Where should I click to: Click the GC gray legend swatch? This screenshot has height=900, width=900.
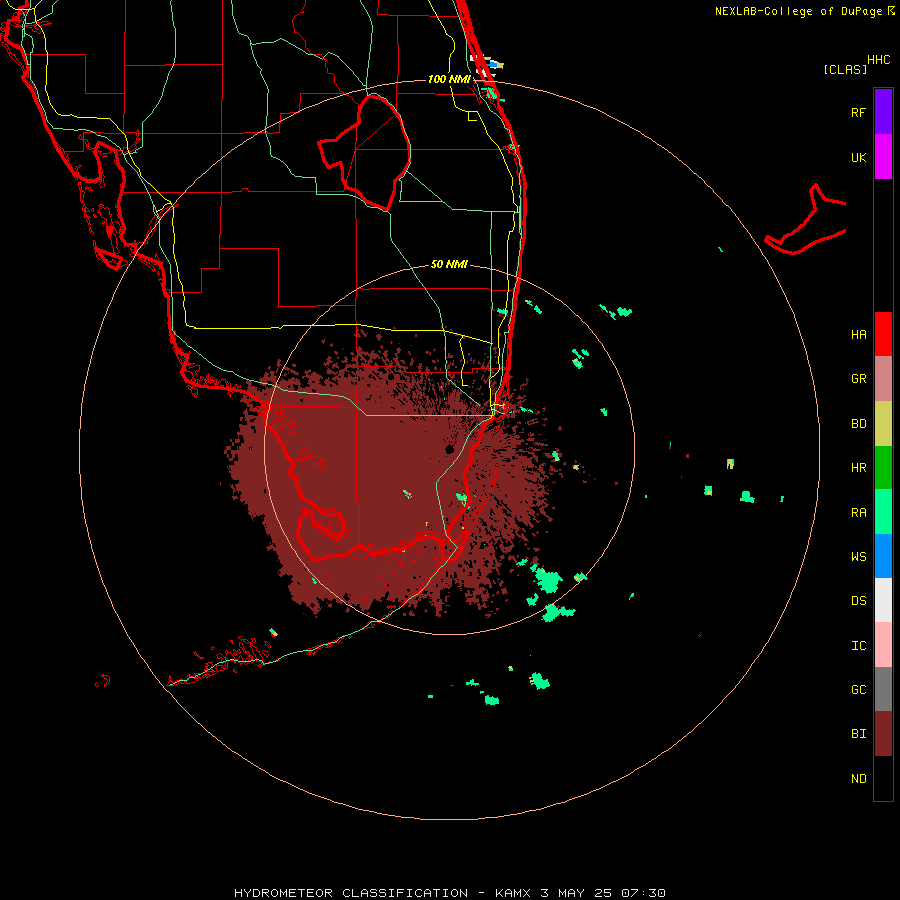(883, 689)
